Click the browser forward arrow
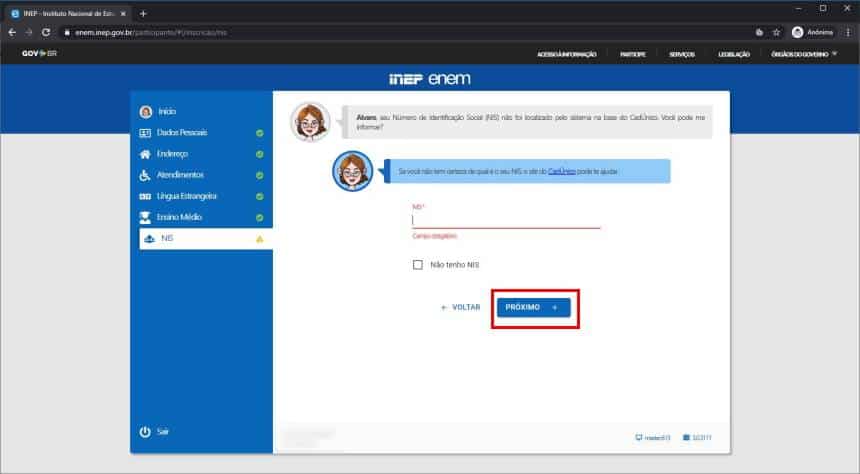This screenshot has height=474, width=860. pyautogui.click(x=29, y=32)
